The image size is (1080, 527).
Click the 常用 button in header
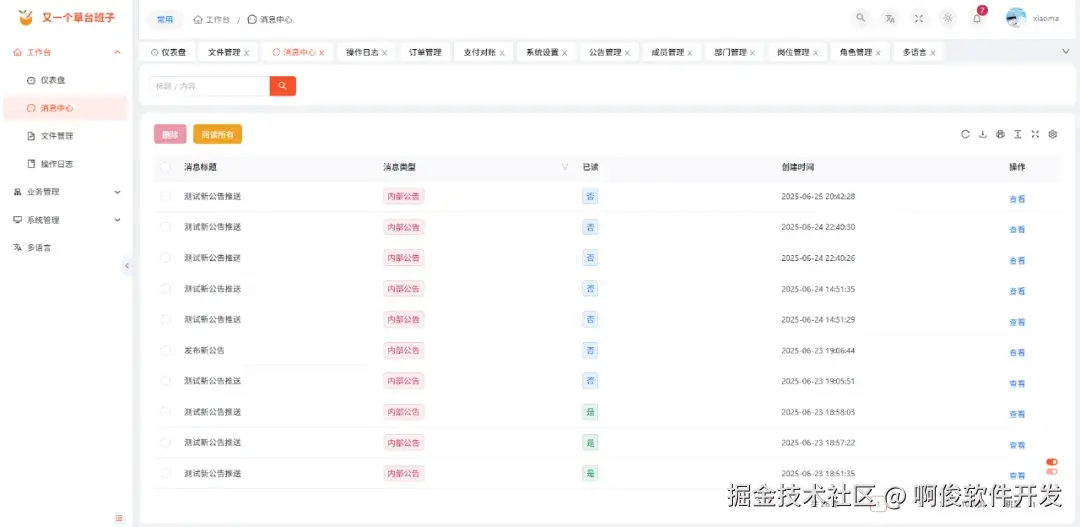click(165, 19)
